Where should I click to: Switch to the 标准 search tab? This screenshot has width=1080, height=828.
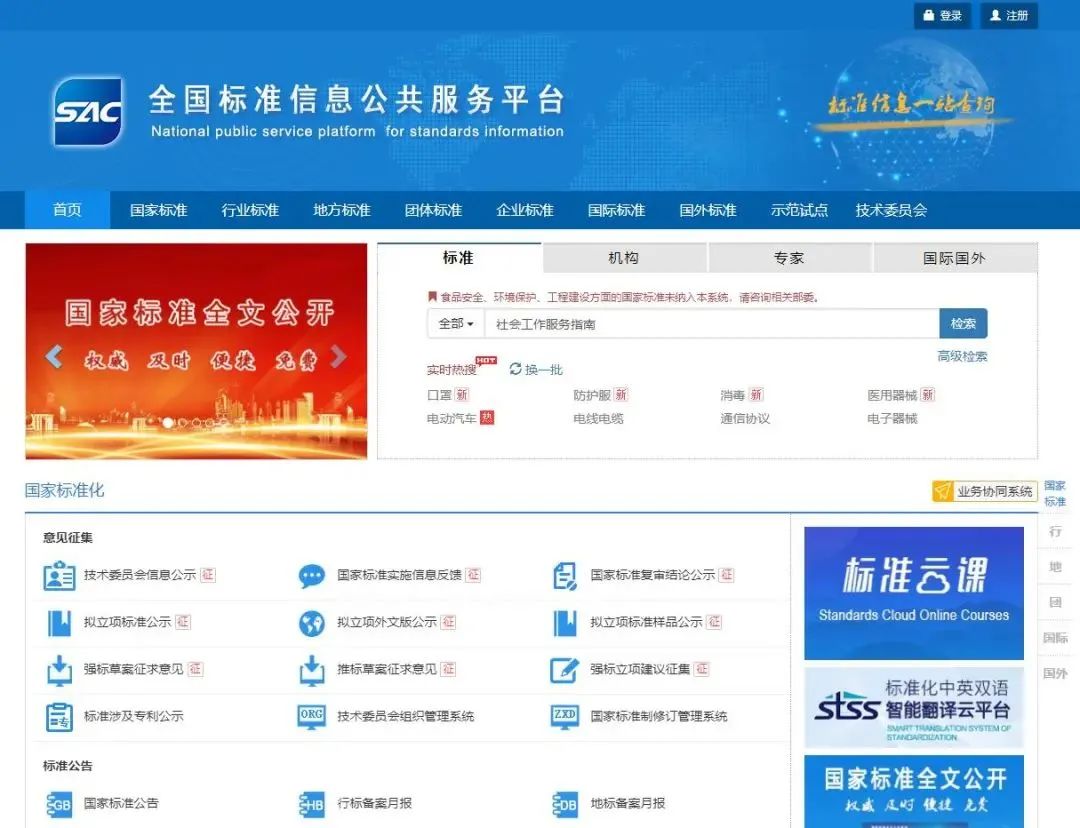click(458, 258)
